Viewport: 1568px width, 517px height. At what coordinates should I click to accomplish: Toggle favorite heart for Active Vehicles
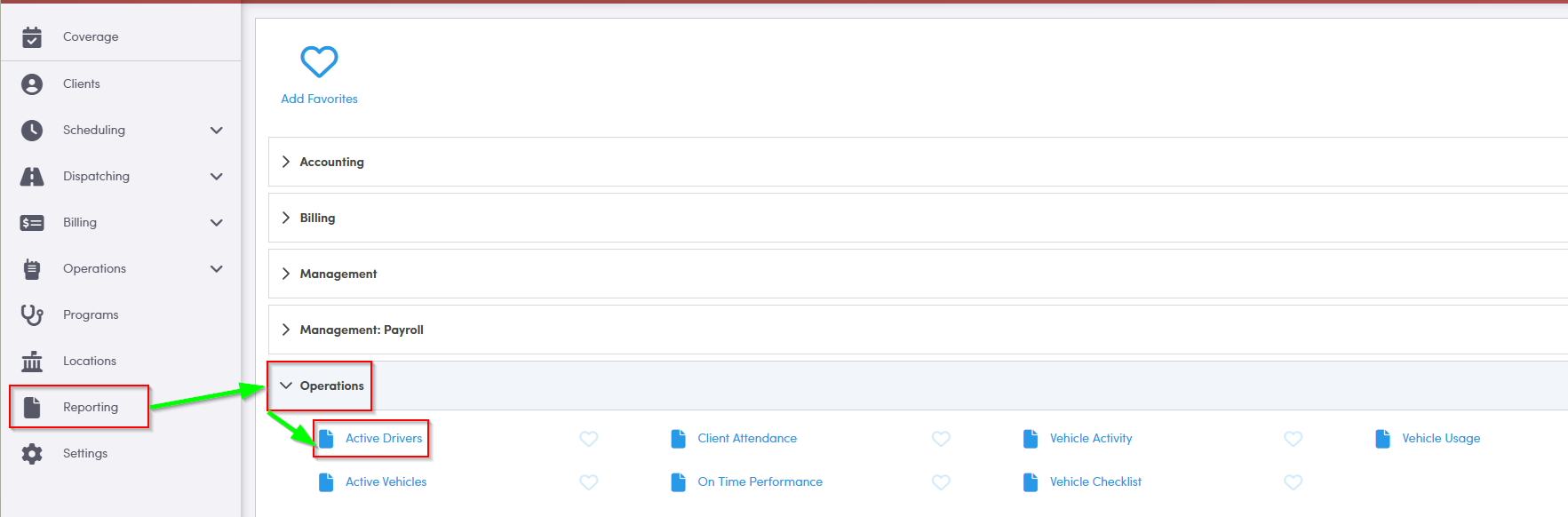coord(588,482)
